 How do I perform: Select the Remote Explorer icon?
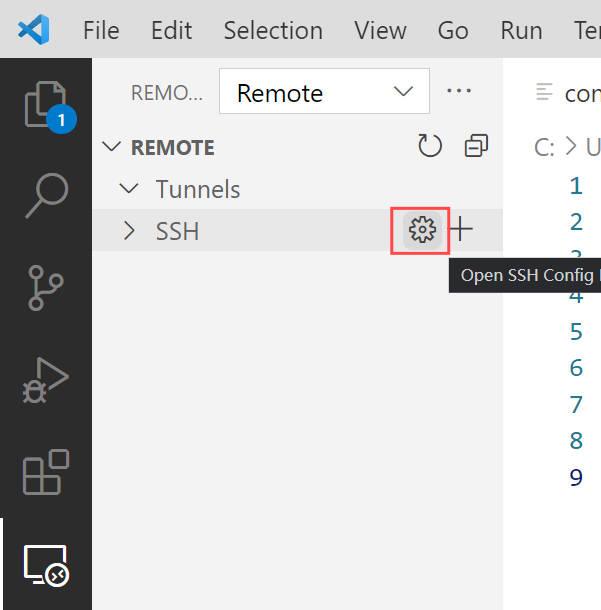46,565
